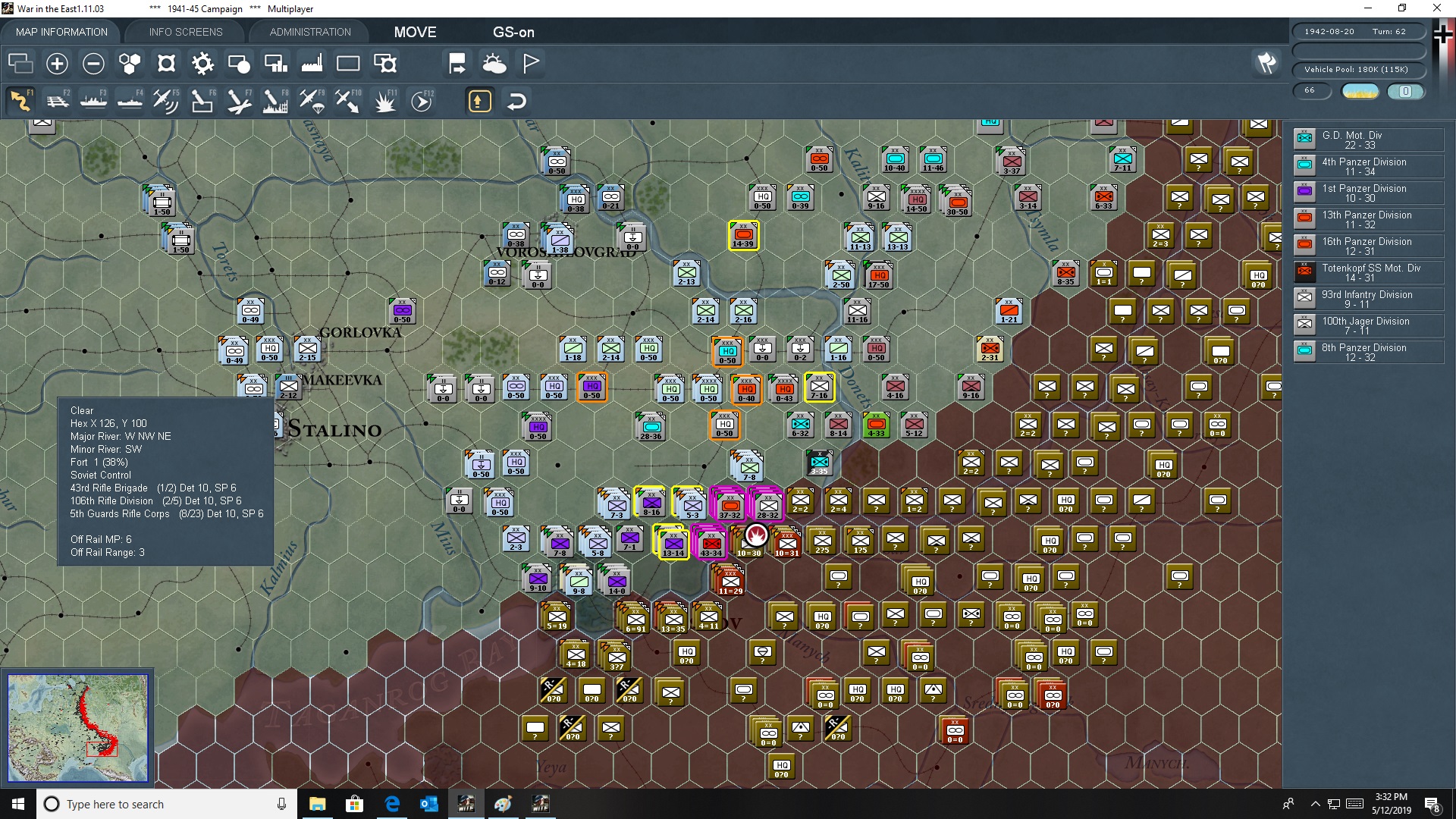1456x819 pixels.
Task: Open the ADMINISTRATION tab
Action: (310, 32)
